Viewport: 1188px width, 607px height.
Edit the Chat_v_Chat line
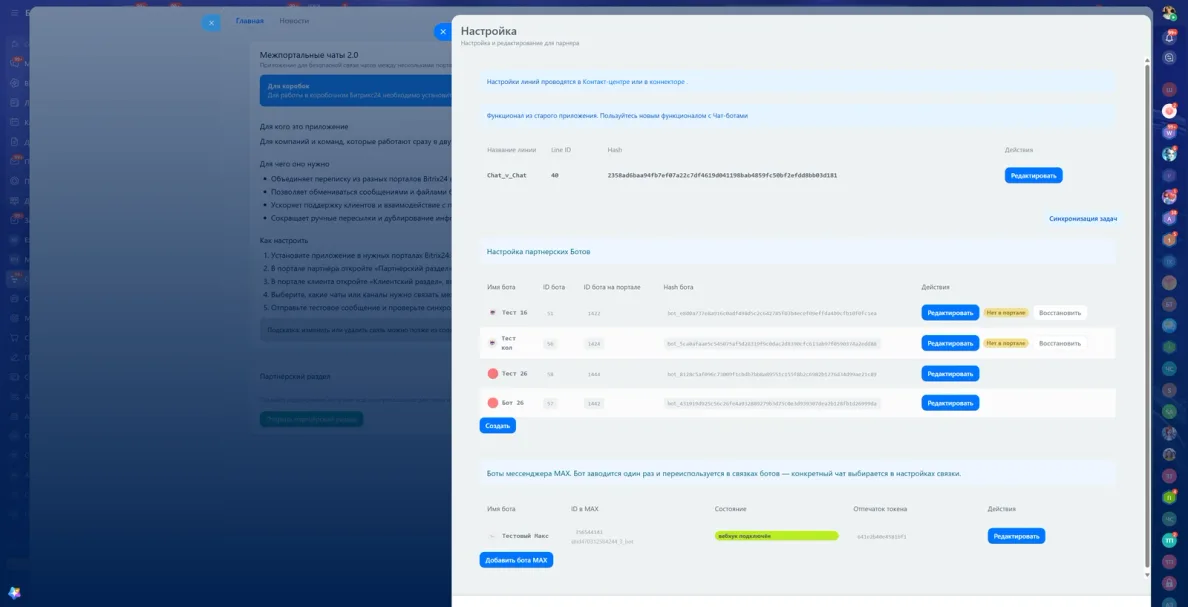[1033, 175]
